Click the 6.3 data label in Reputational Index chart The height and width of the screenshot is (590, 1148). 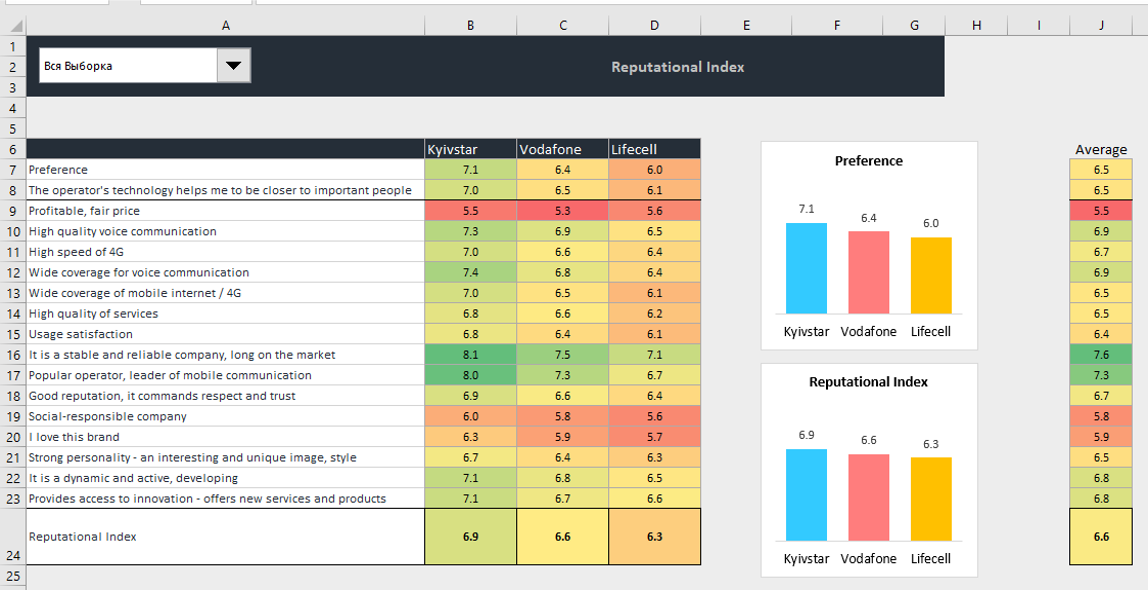931,444
